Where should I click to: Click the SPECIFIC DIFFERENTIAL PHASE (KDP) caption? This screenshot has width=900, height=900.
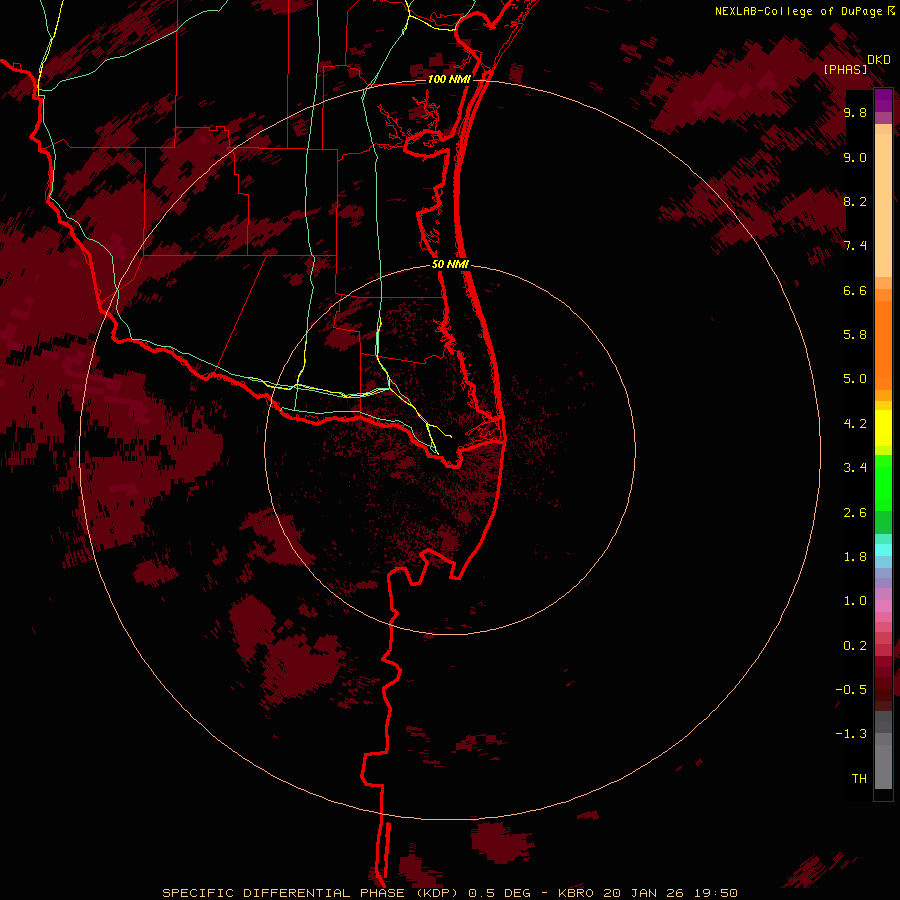pyautogui.click(x=312, y=893)
